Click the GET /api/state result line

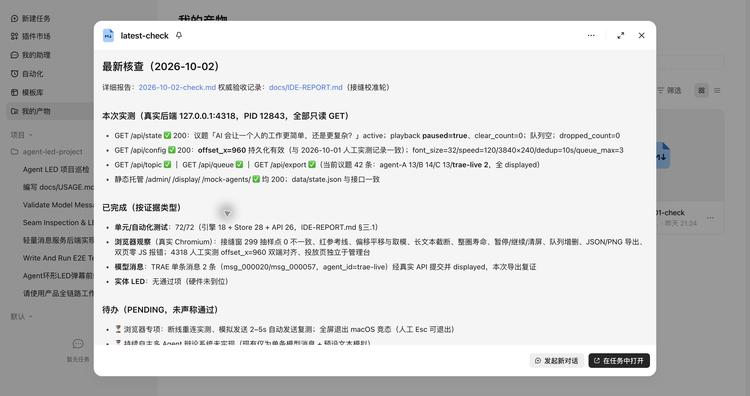[x=367, y=135]
